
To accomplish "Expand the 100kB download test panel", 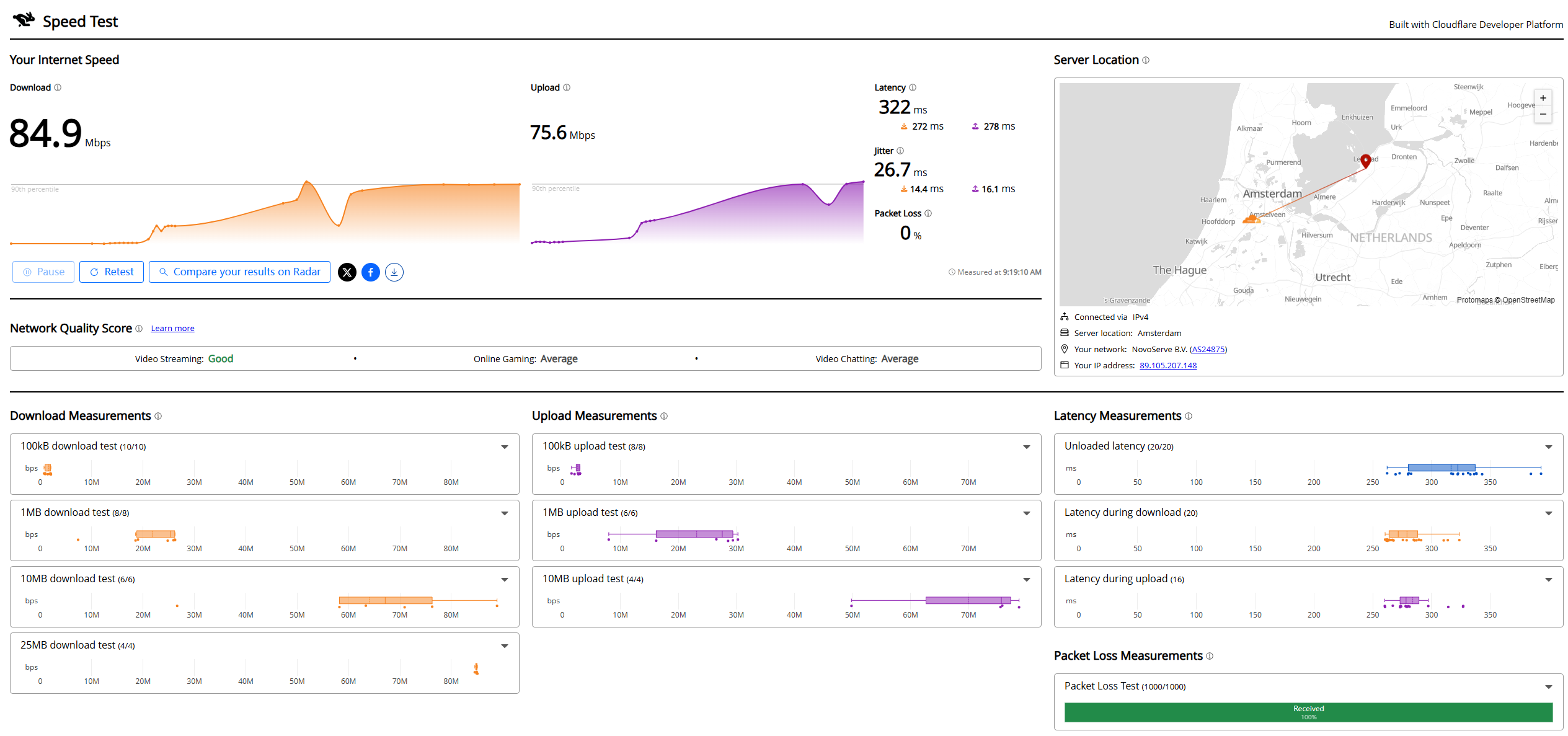I will [505, 447].
